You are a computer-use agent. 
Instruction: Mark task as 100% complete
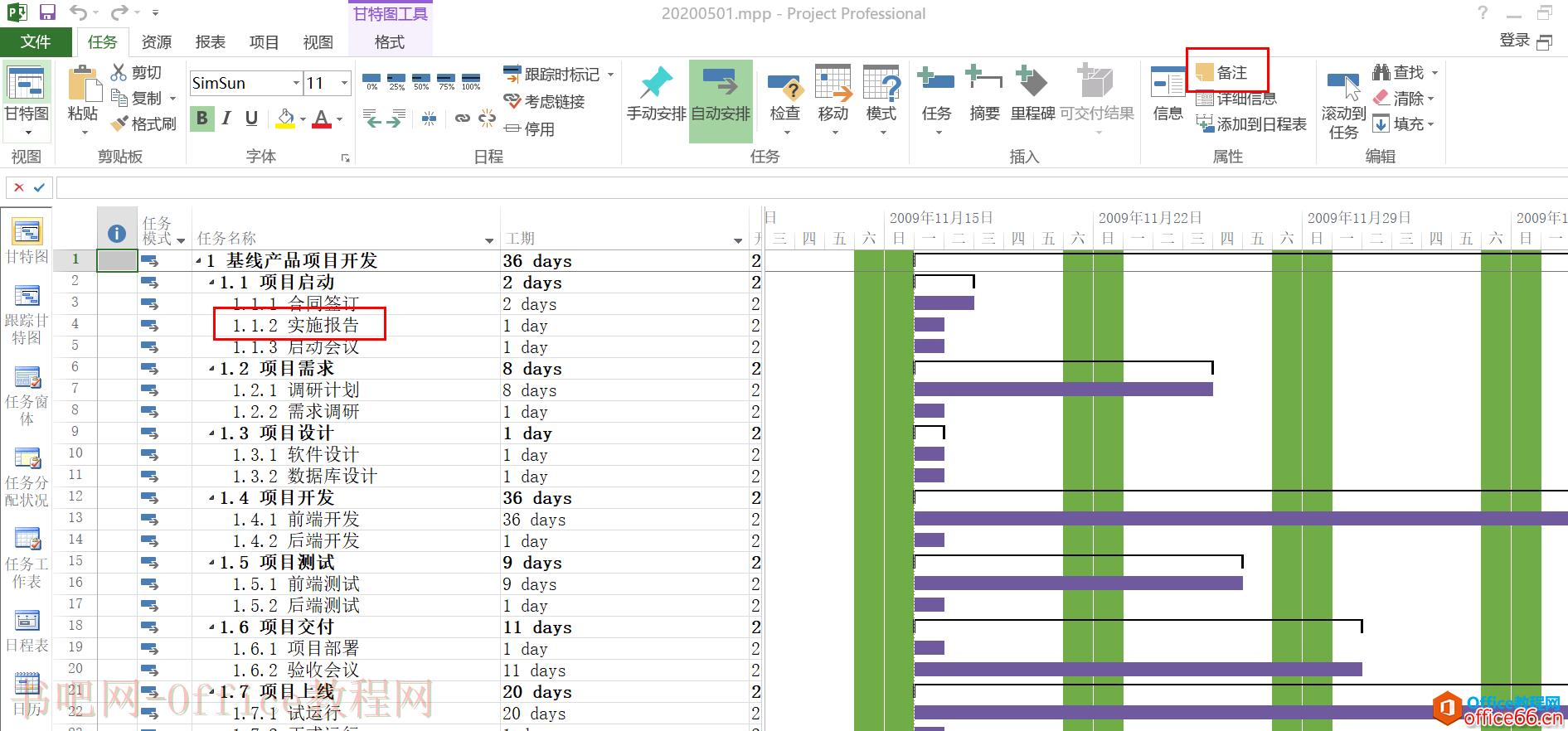(471, 81)
